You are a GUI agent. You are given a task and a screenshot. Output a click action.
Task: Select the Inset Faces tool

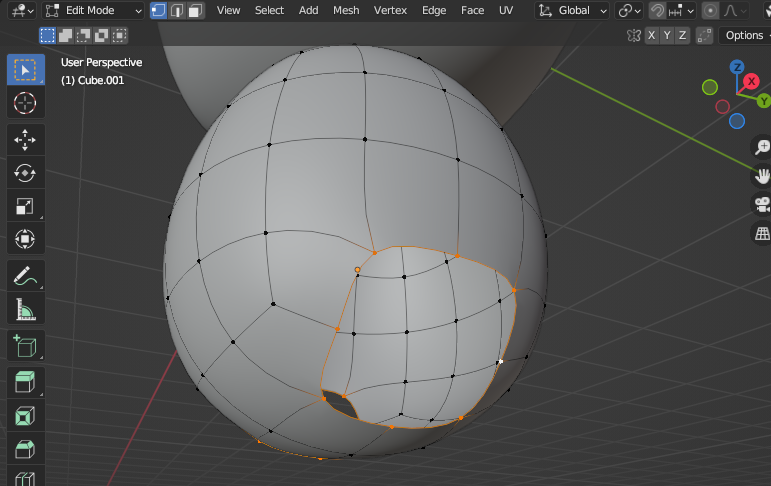coord(26,416)
